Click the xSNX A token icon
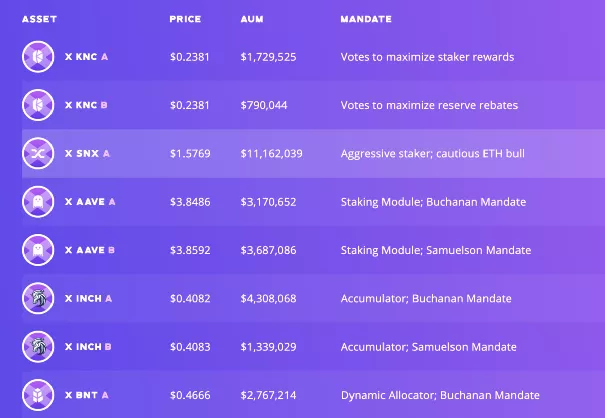 coord(38,153)
